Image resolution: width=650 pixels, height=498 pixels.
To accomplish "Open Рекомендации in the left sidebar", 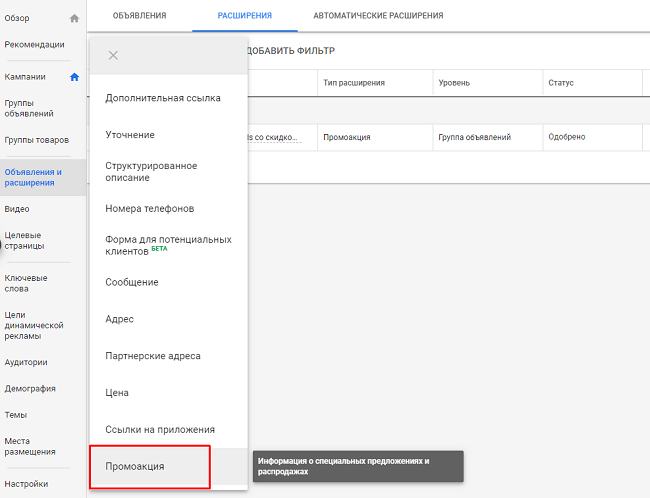I will click(x=35, y=44).
